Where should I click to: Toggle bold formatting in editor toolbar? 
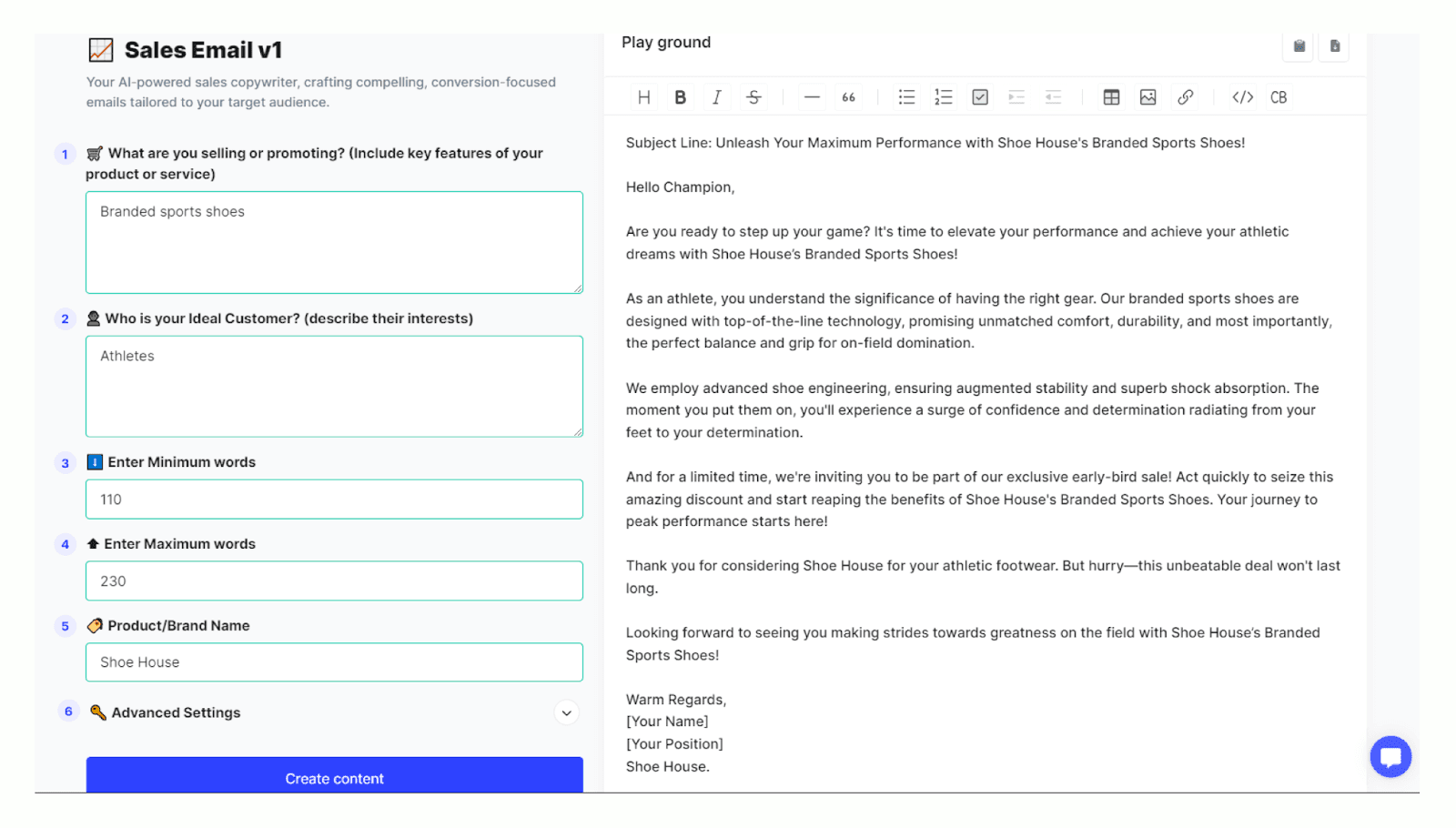[680, 97]
